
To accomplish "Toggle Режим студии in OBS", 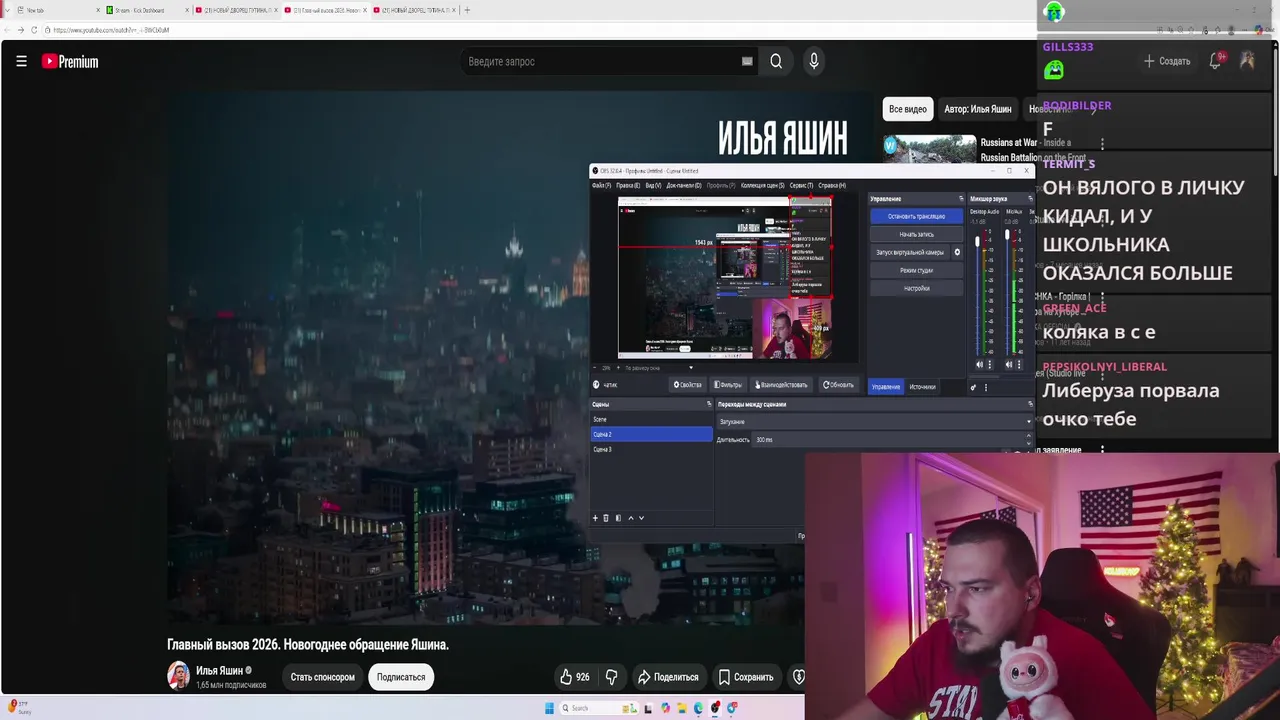I will (916, 270).
